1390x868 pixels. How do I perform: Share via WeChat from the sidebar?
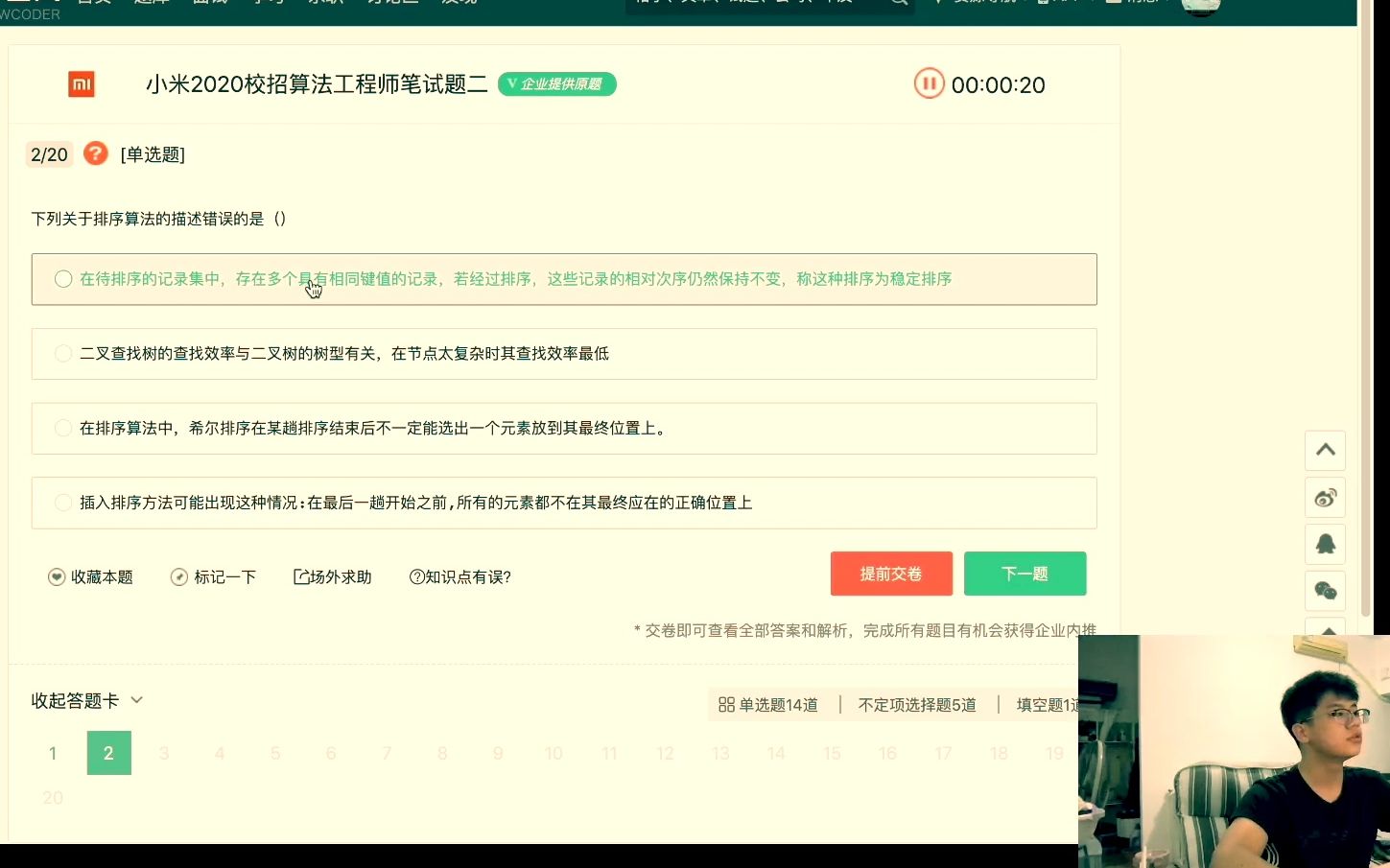[x=1325, y=591]
